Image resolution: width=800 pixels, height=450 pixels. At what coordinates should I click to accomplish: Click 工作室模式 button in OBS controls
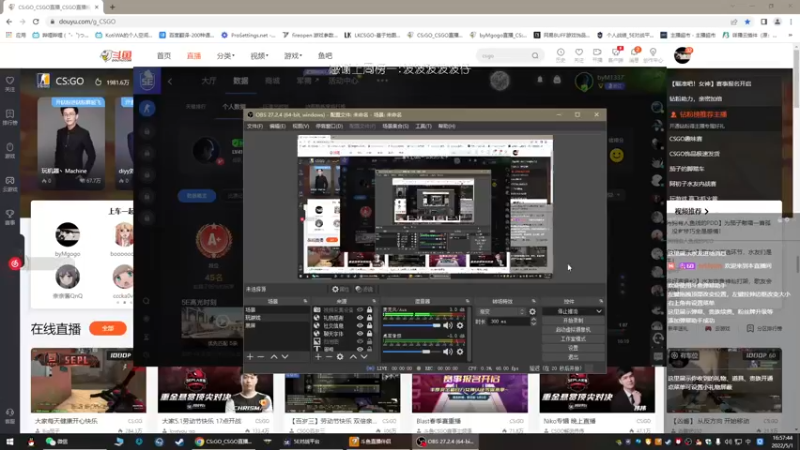[x=573, y=339]
